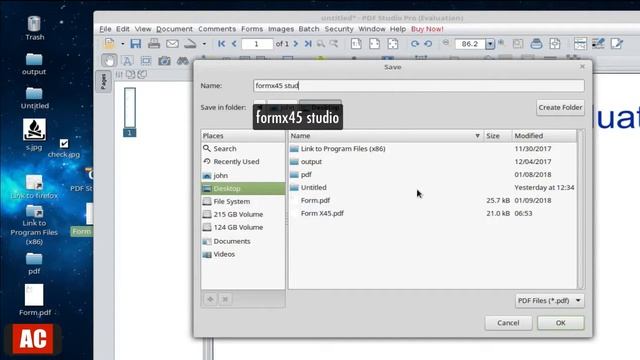Rotate view counter-clockwise icon
The image size is (640, 360).
pyautogui.click(x=428, y=44)
